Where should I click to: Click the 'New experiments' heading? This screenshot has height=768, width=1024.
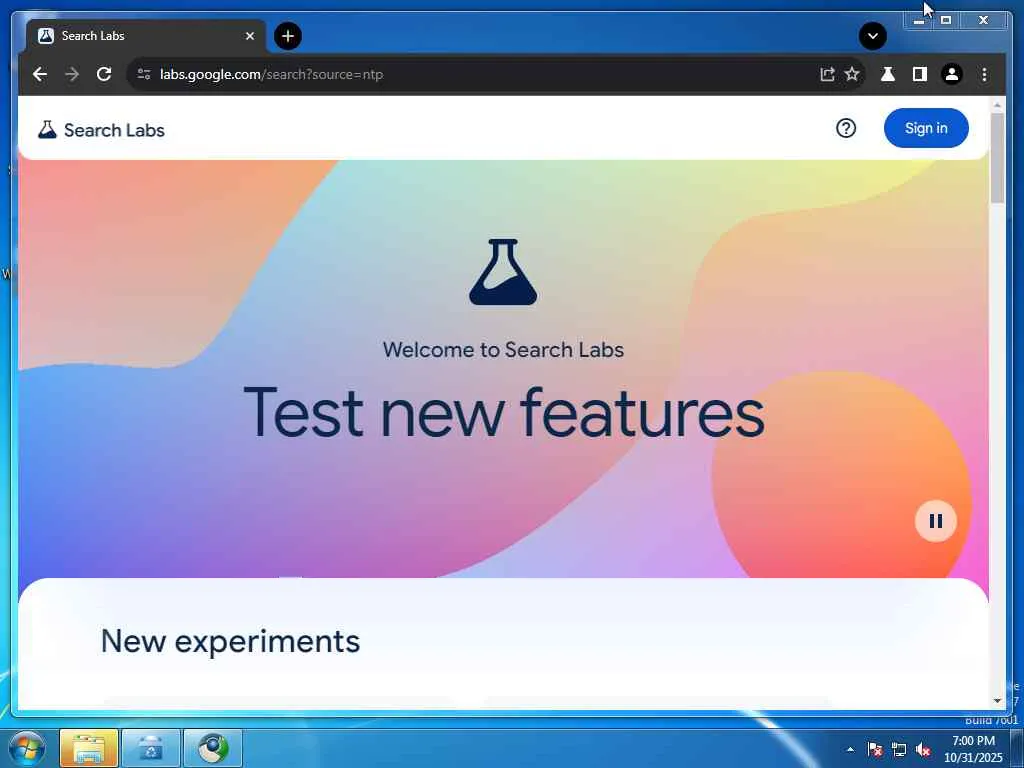(230, 641)
